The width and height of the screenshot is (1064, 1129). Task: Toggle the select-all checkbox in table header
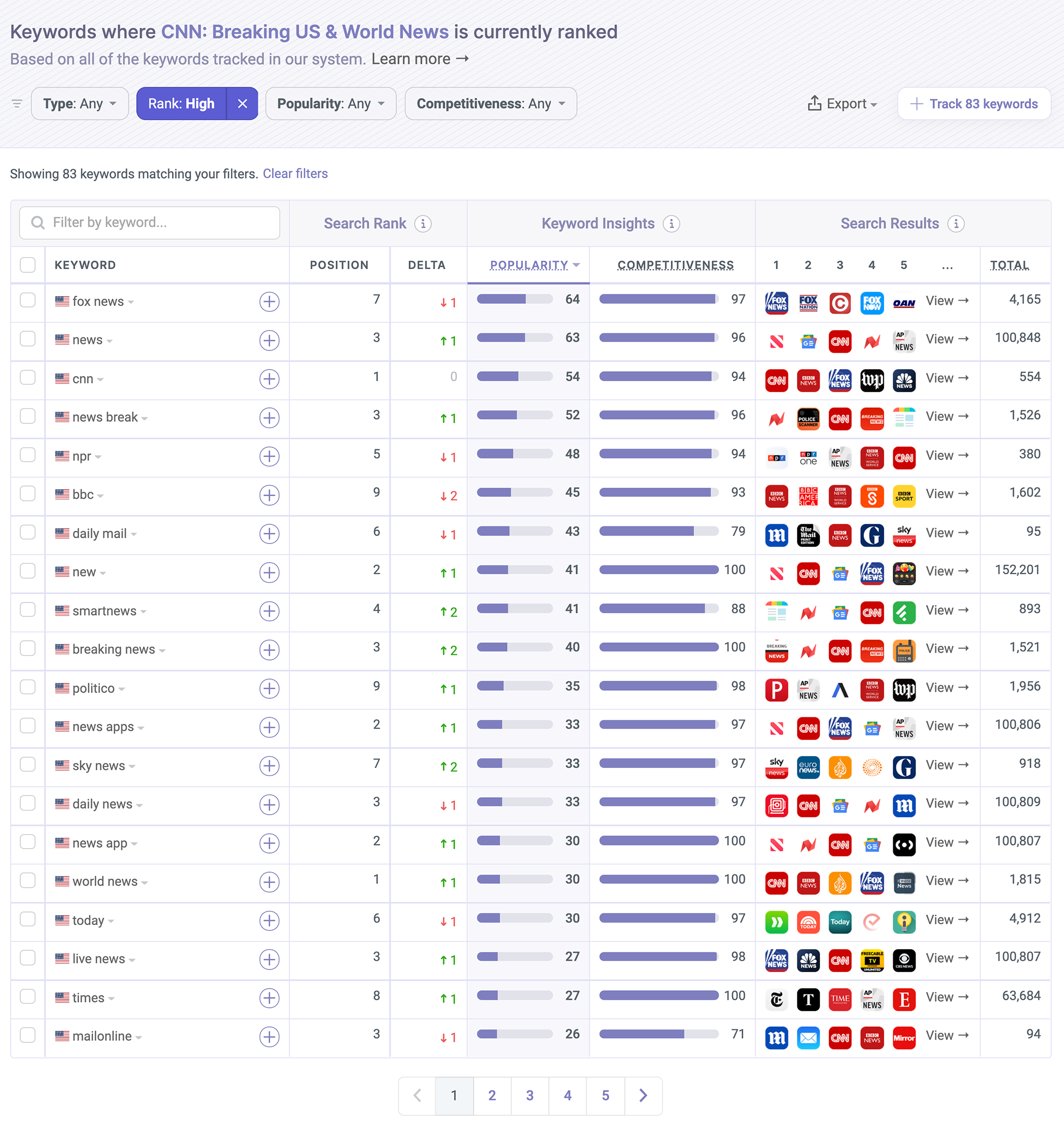coord(27,265)
